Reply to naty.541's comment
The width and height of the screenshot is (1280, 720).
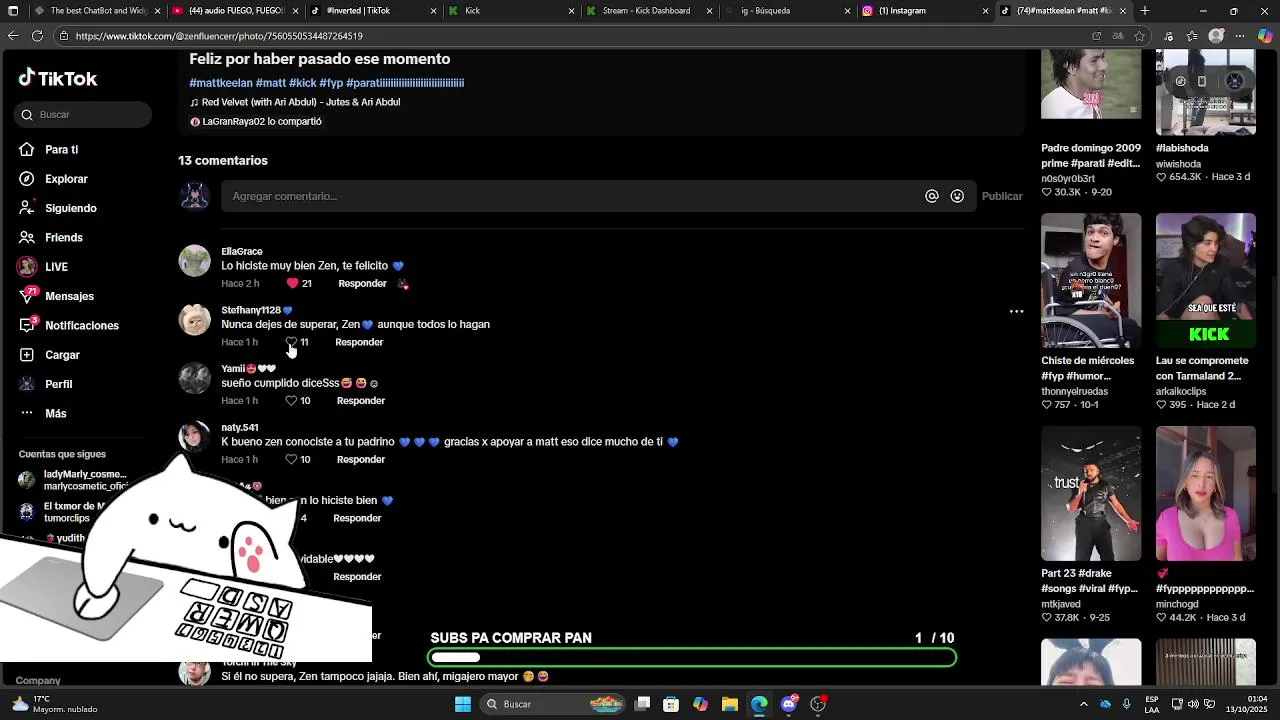[361, 460]
